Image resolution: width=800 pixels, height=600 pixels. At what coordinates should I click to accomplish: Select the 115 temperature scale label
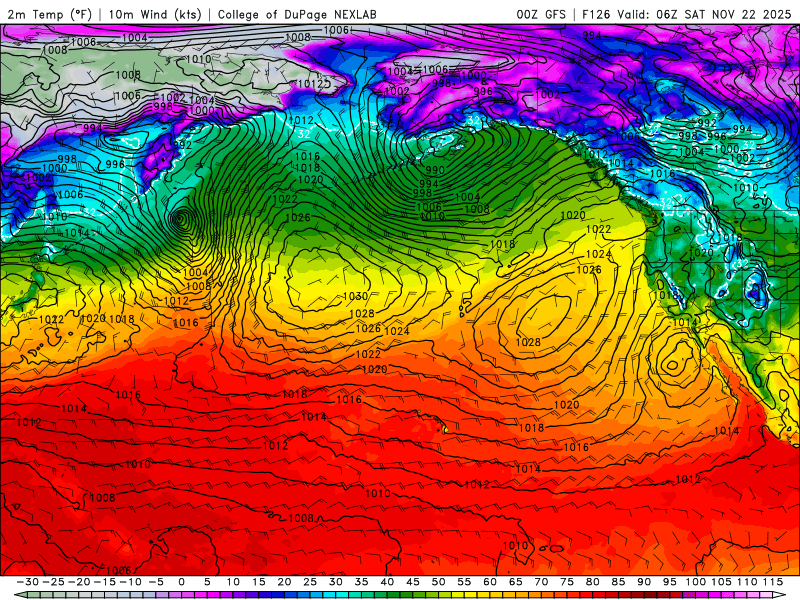pyautogui.click(x=772, y=582)
